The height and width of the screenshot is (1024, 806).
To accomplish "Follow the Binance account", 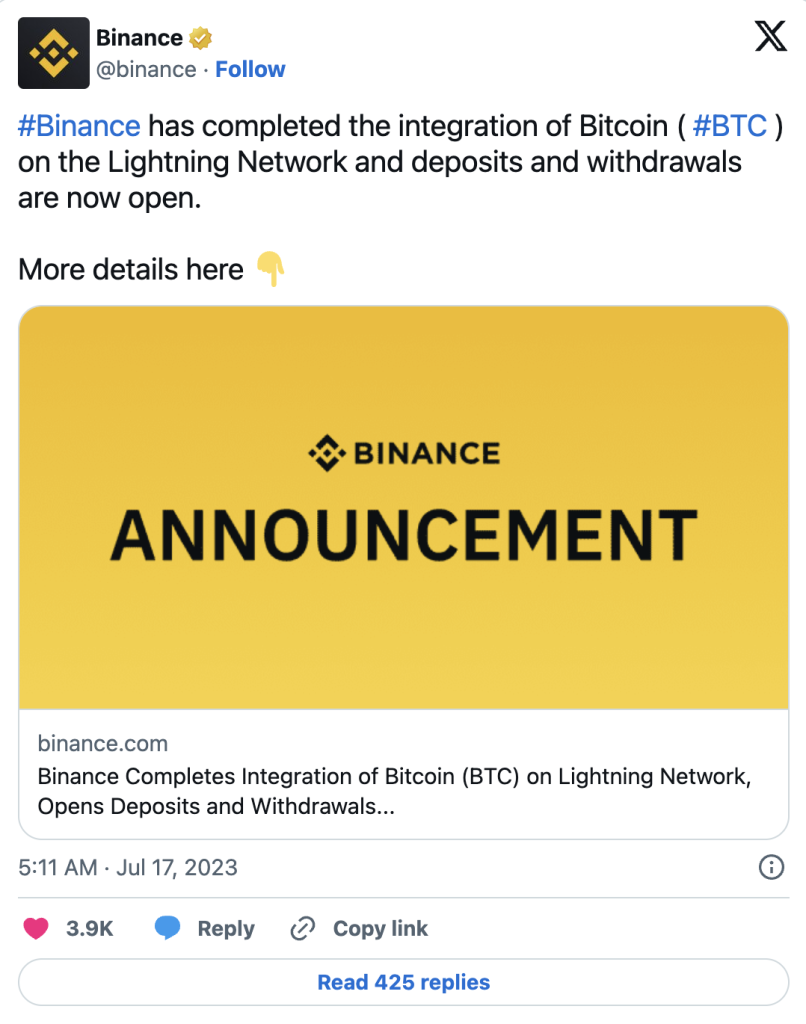I will [250, 69].
